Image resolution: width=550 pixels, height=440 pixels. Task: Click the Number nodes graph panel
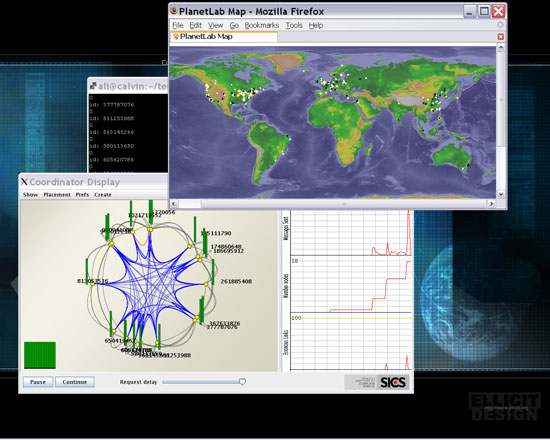click(351, 284)
